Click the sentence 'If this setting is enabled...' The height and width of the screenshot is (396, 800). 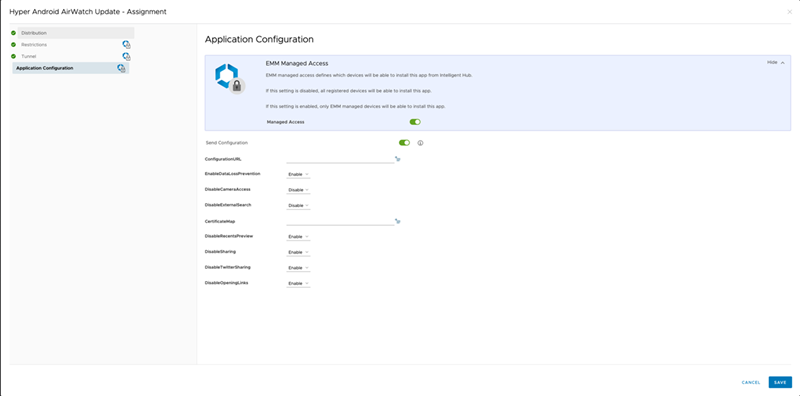click(x=356, y=106)
